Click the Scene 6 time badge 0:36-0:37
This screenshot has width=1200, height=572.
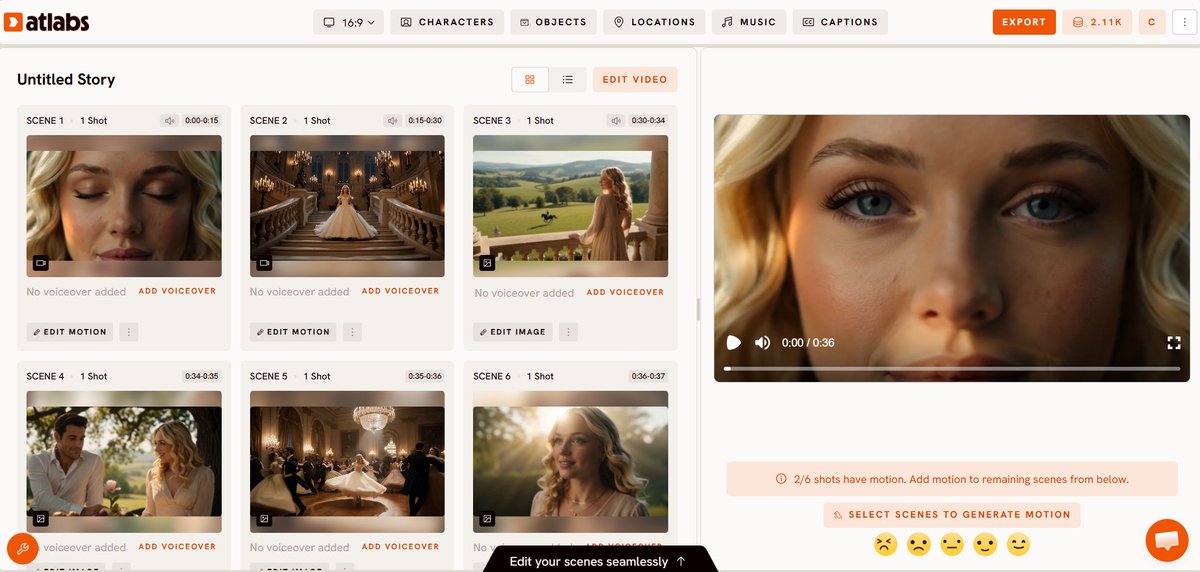pyautogui.click(x=649, y=377)
